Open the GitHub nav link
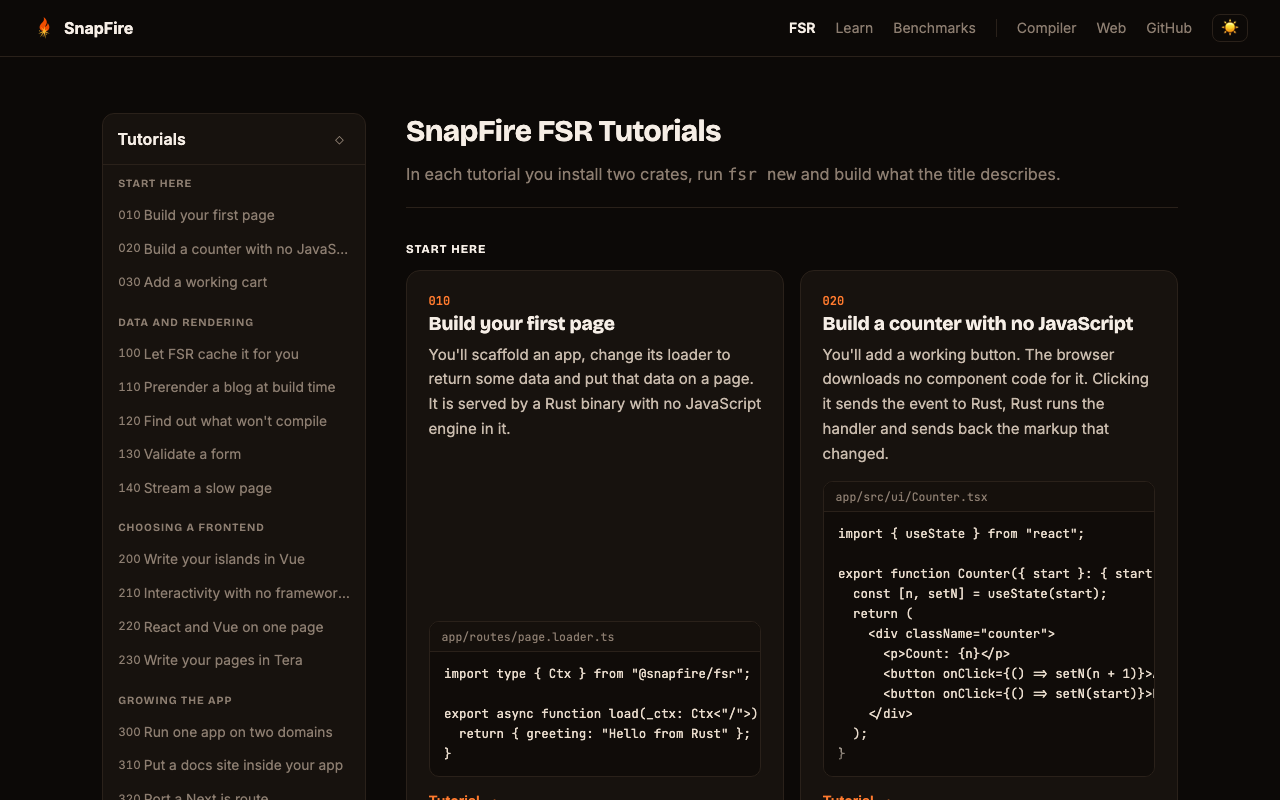Image resolution: width=1280 pixels, height=800 pixels. point(1169,28)
